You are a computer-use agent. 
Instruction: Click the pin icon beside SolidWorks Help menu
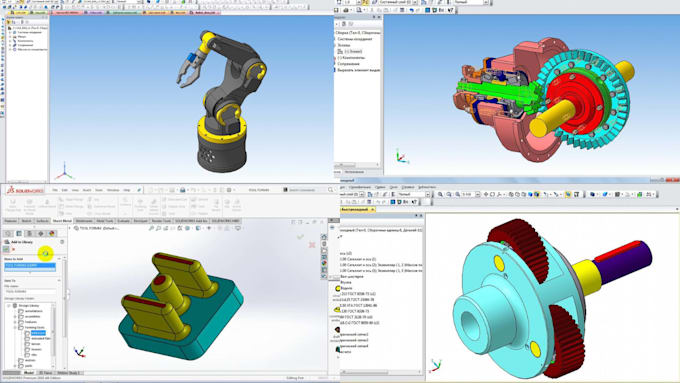[139, 190]
